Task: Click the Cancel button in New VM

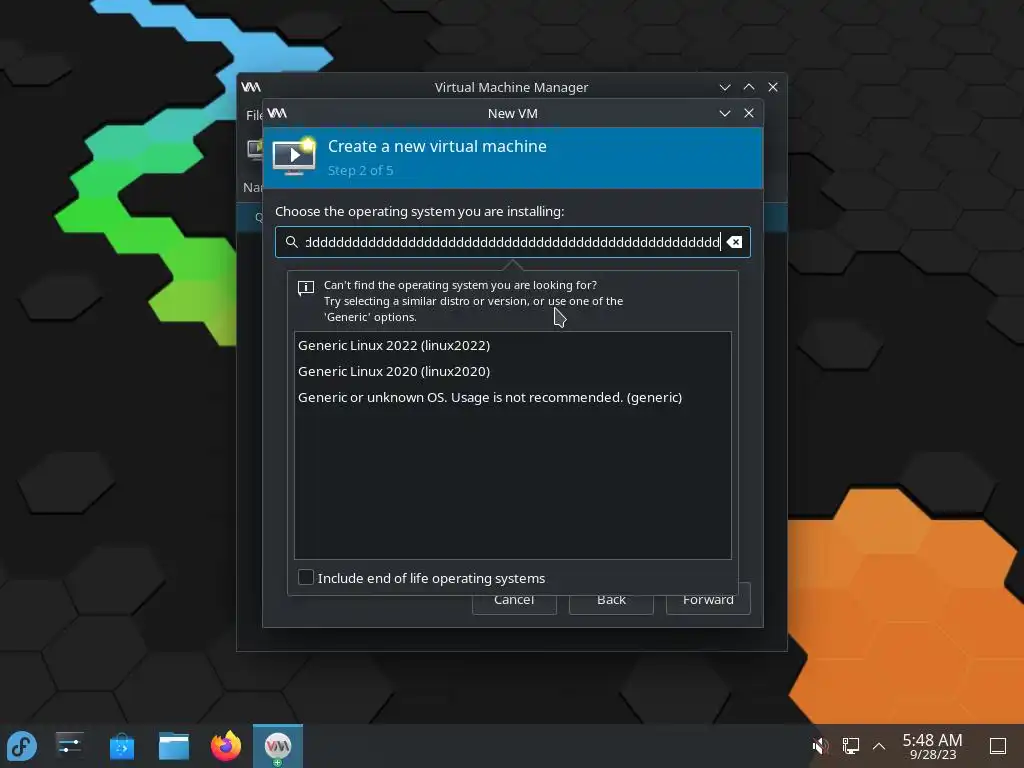Action: [x=514, y=603]
